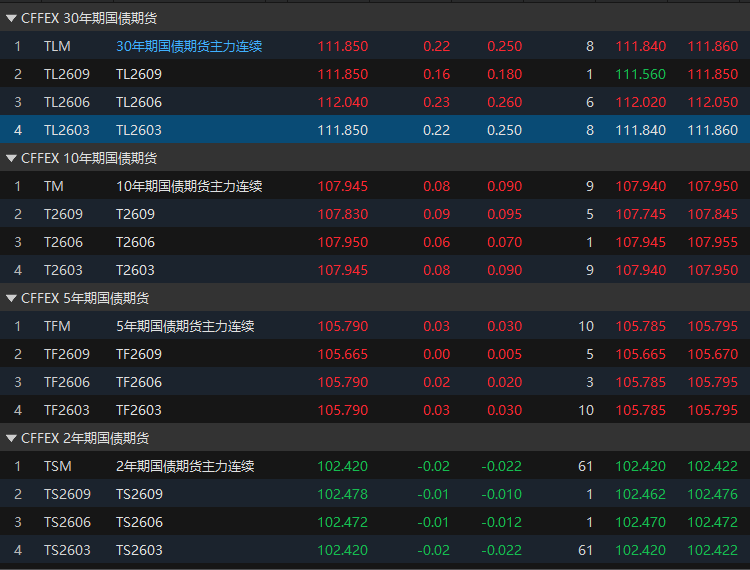Click volume 61 in TSM row
Image resolution: width=750 pixels, height=570 pixels.
click(x=585, y=466)
